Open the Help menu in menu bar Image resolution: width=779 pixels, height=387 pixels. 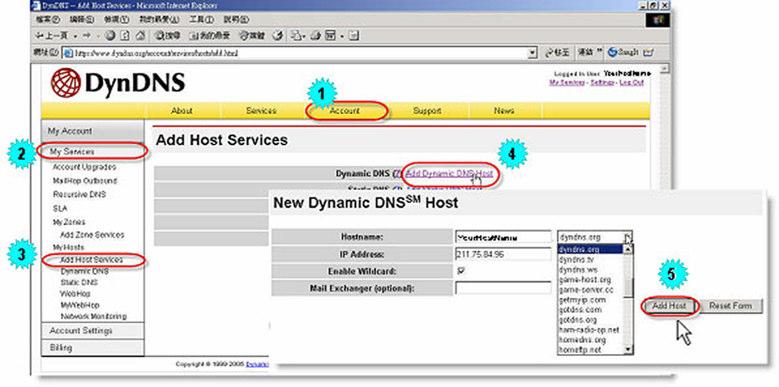236,20
